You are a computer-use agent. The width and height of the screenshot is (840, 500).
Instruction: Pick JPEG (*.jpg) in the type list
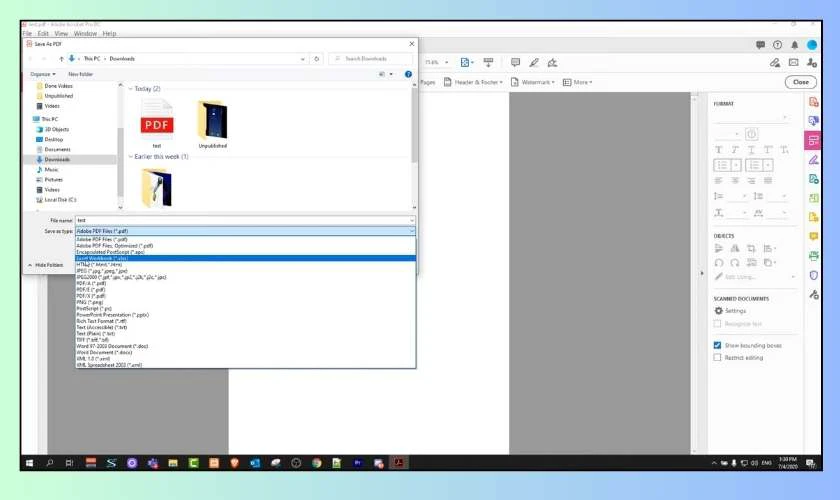pyautogui.click(x=245, y=271)
